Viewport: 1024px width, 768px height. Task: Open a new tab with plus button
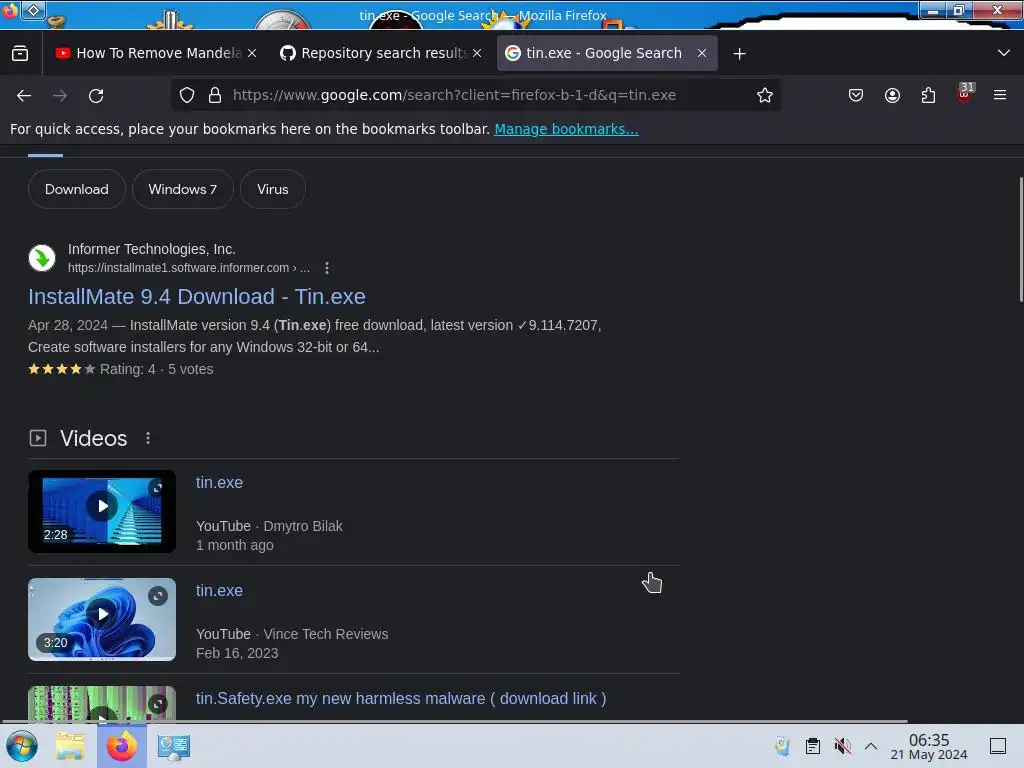coord(739,54)
